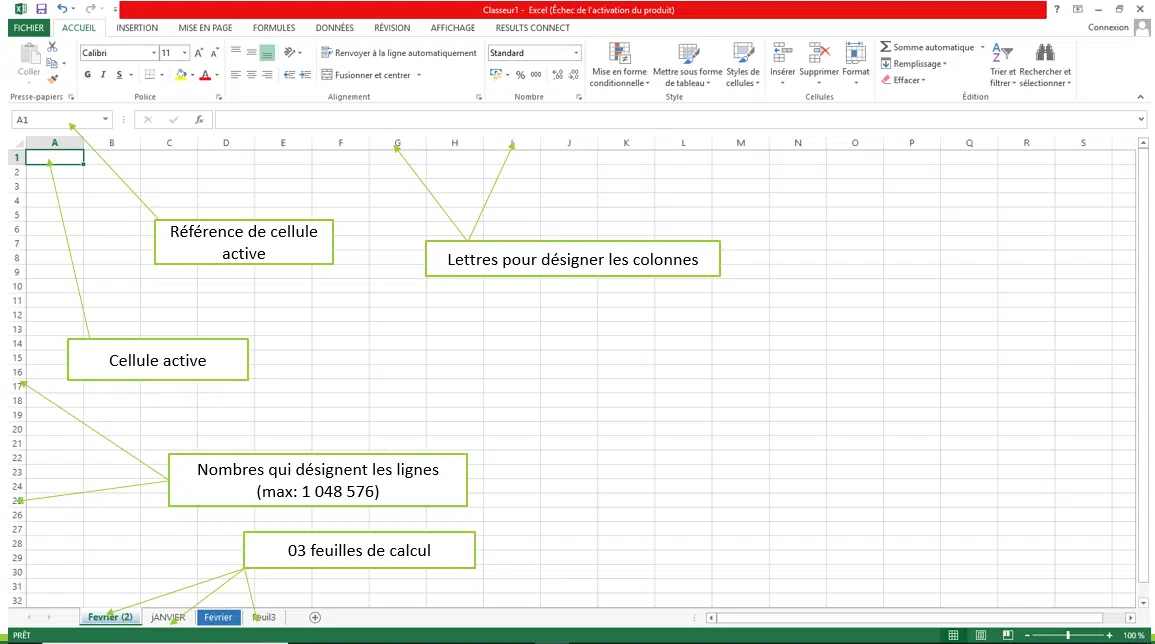Click the Somme automatique button

pos(927,47)
